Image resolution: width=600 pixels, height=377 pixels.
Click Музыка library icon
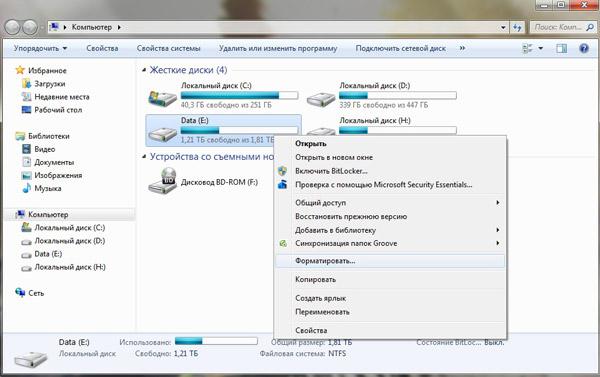tap(26, 188)
